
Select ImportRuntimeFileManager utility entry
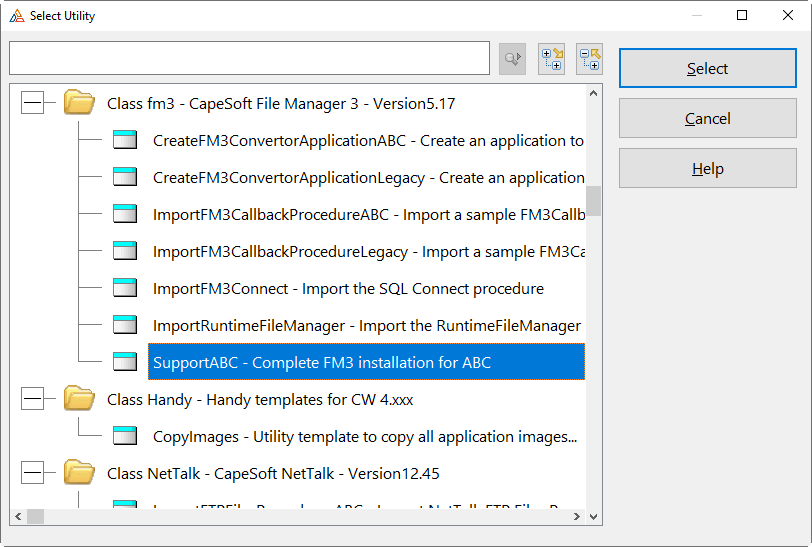[x=367, y=325]
